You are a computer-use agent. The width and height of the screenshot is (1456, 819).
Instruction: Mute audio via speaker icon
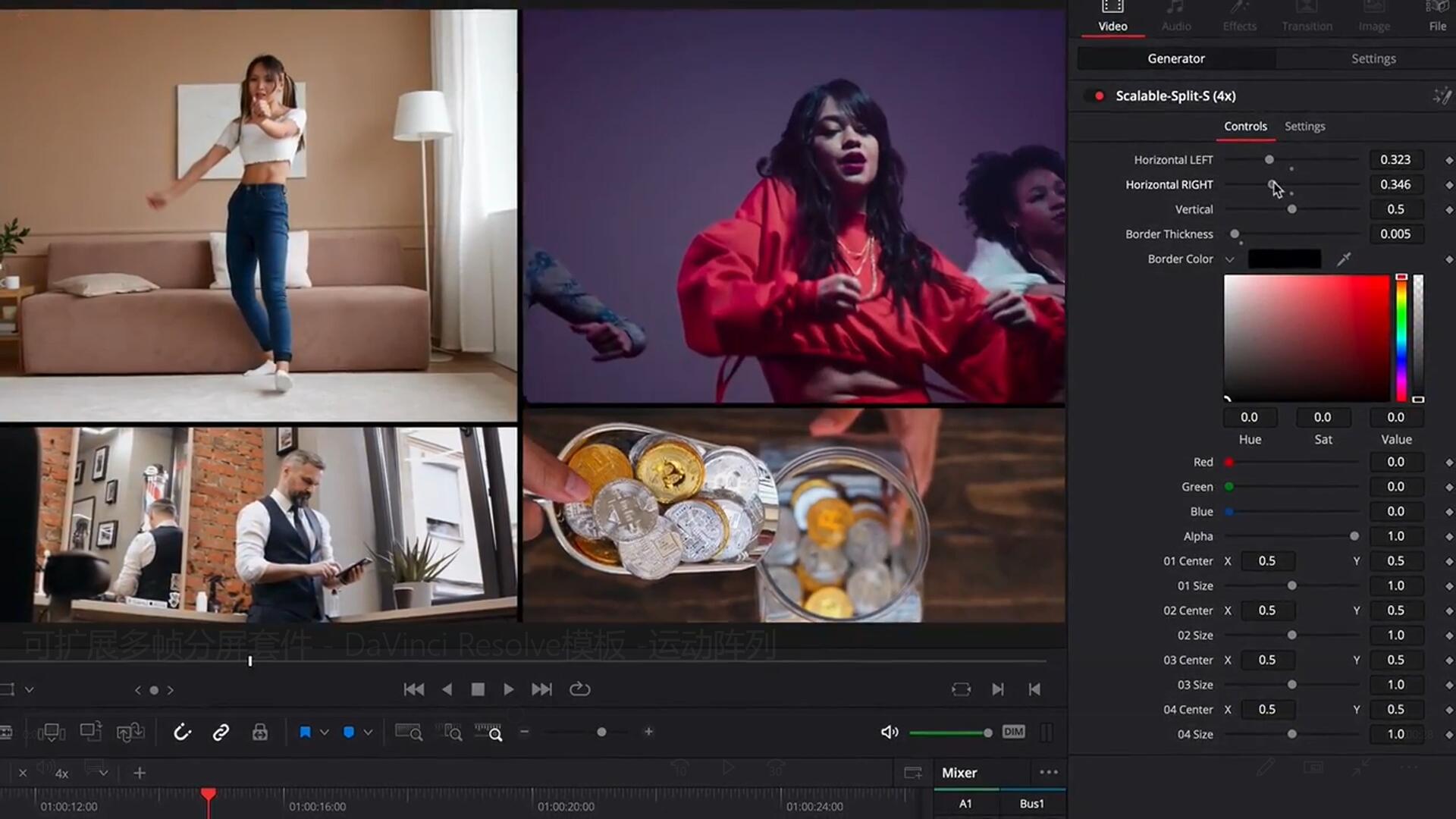coord(889,732)
